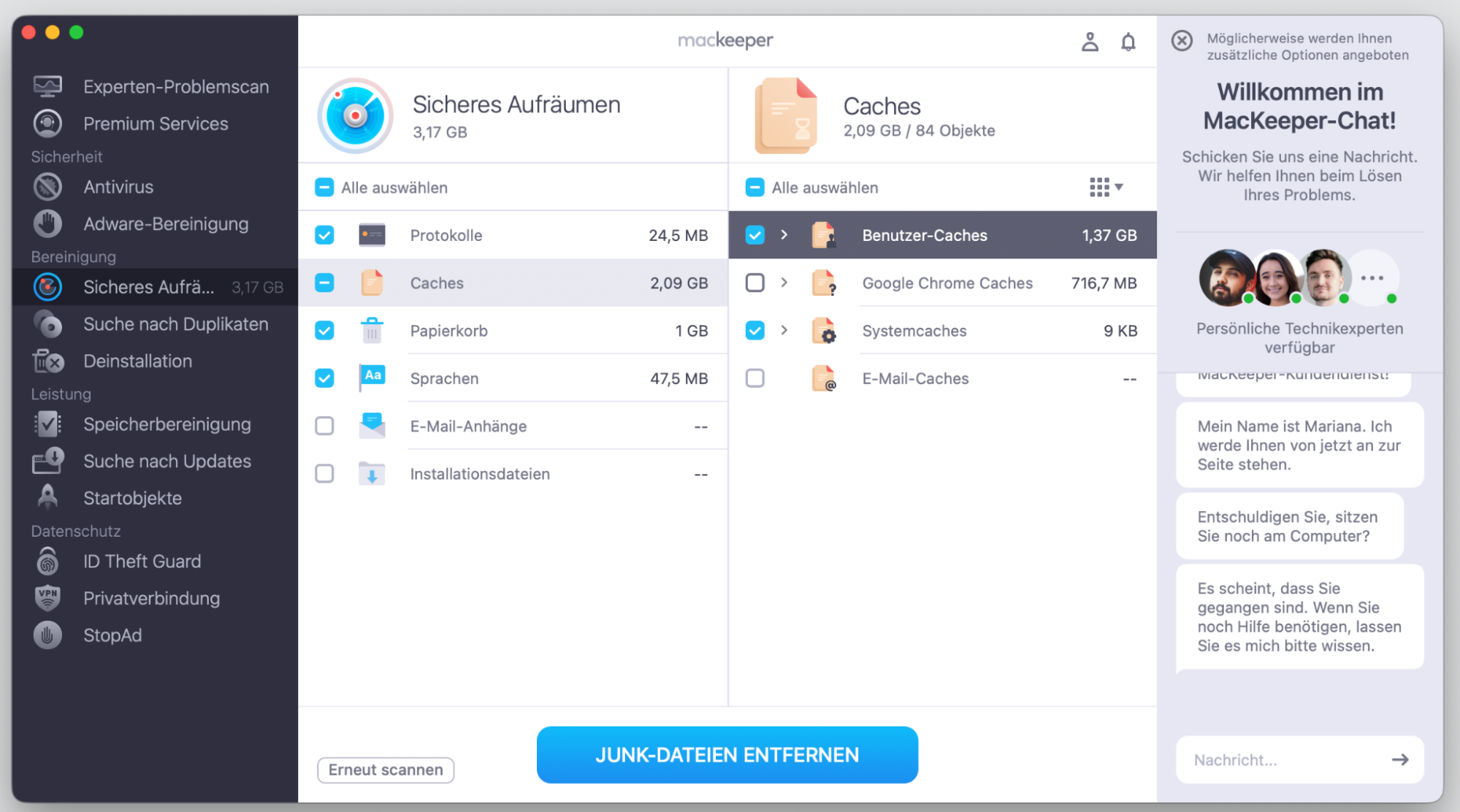1460x812 pixels.
Task: Expand the Systemcaches row chevron
Action: tap(784, 330)
